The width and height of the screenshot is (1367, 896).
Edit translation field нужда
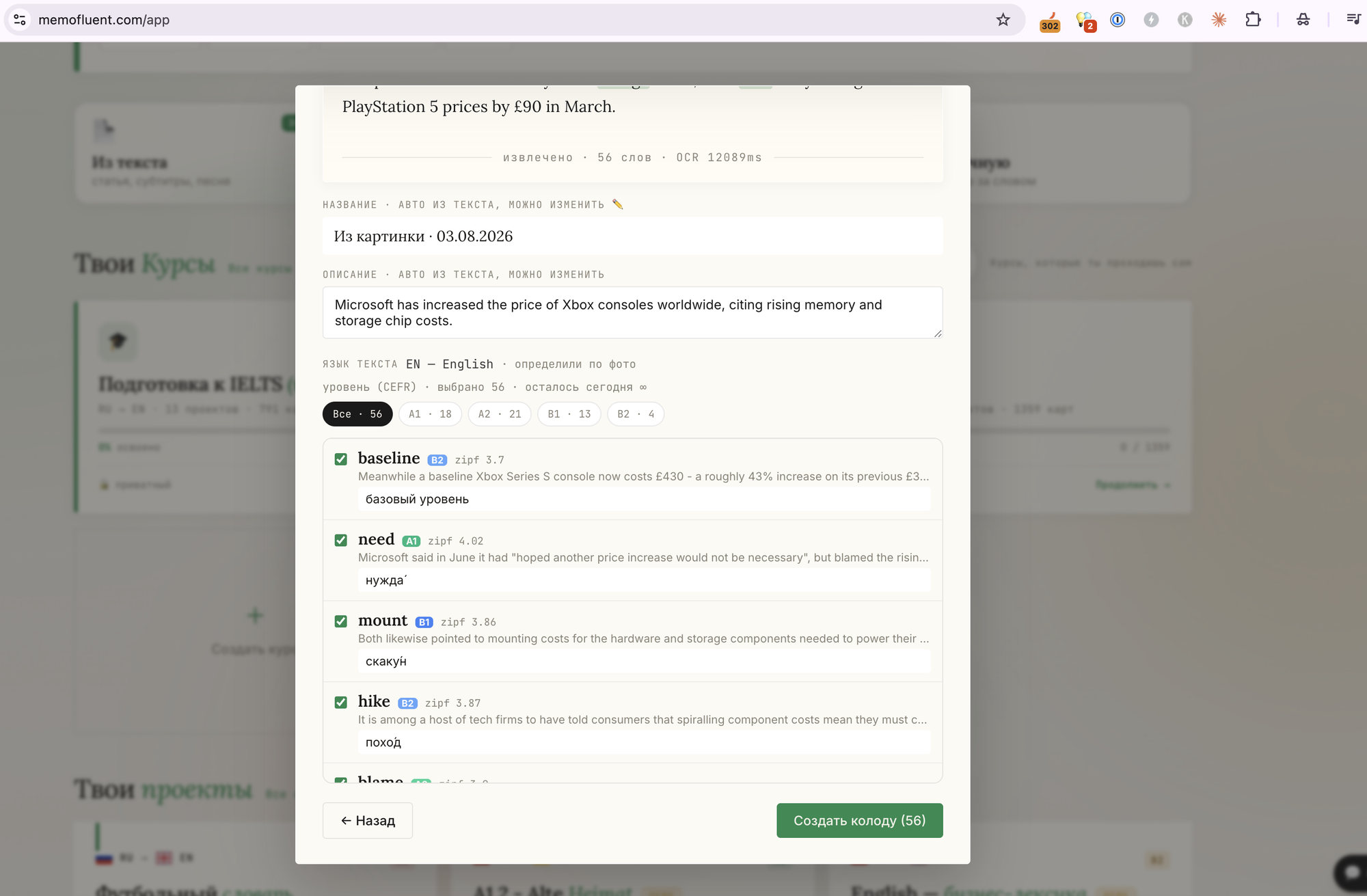point(644,580)
